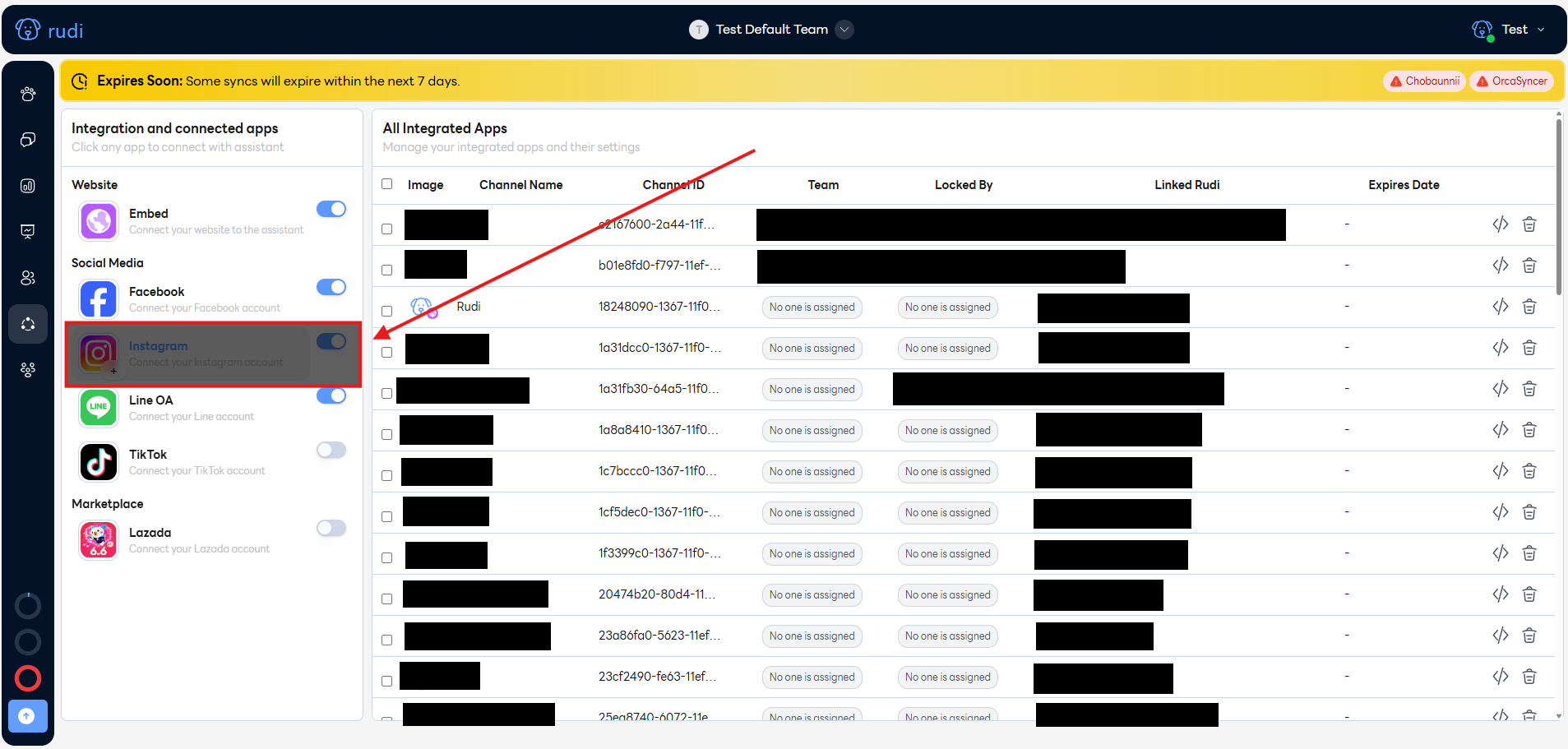The height and width of the screenshot is (749, 1568).
Task: Click the OrcaSyncer warning badge
Action: [1511, 81]
